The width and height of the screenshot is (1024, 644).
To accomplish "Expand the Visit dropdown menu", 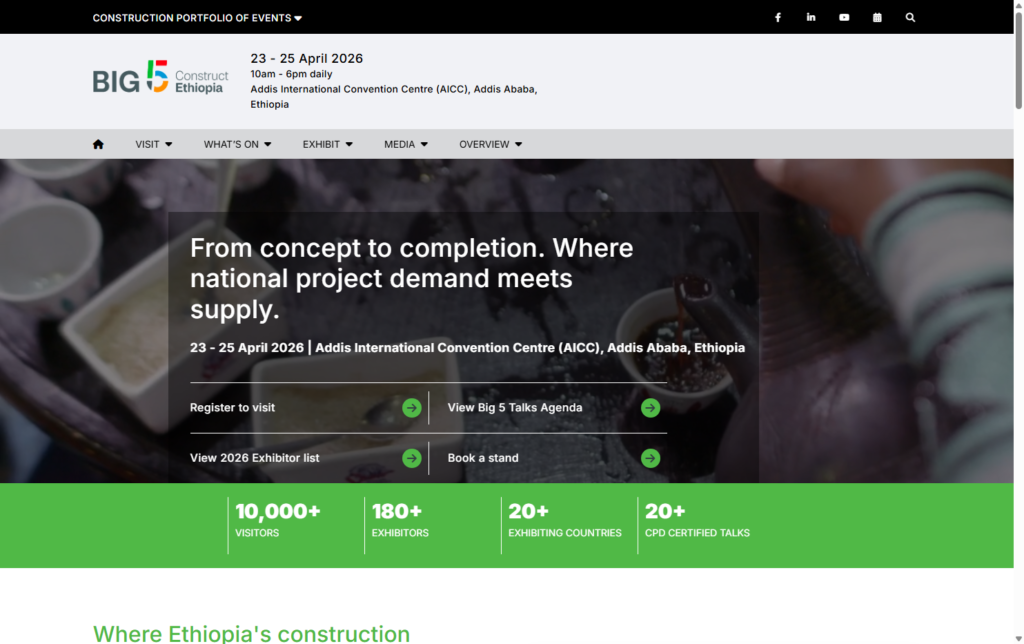I will (x=154, y=144).
